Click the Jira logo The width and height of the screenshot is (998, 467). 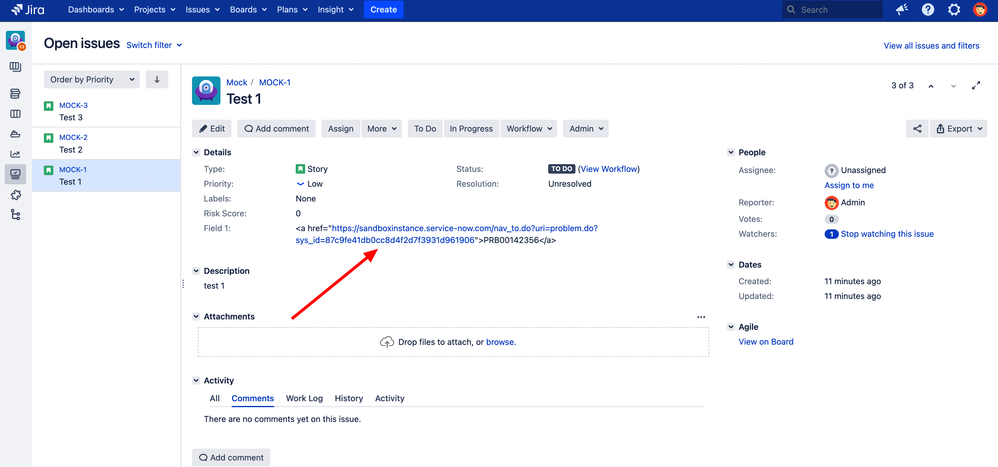(x=27, y=10)
